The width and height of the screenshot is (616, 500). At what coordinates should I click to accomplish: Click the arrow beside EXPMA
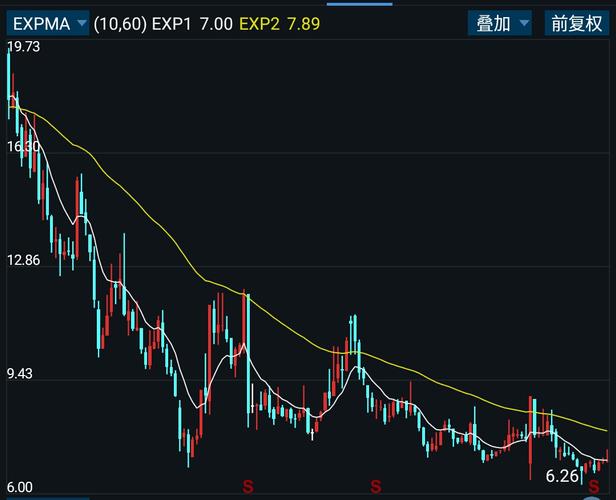point(82,23)
